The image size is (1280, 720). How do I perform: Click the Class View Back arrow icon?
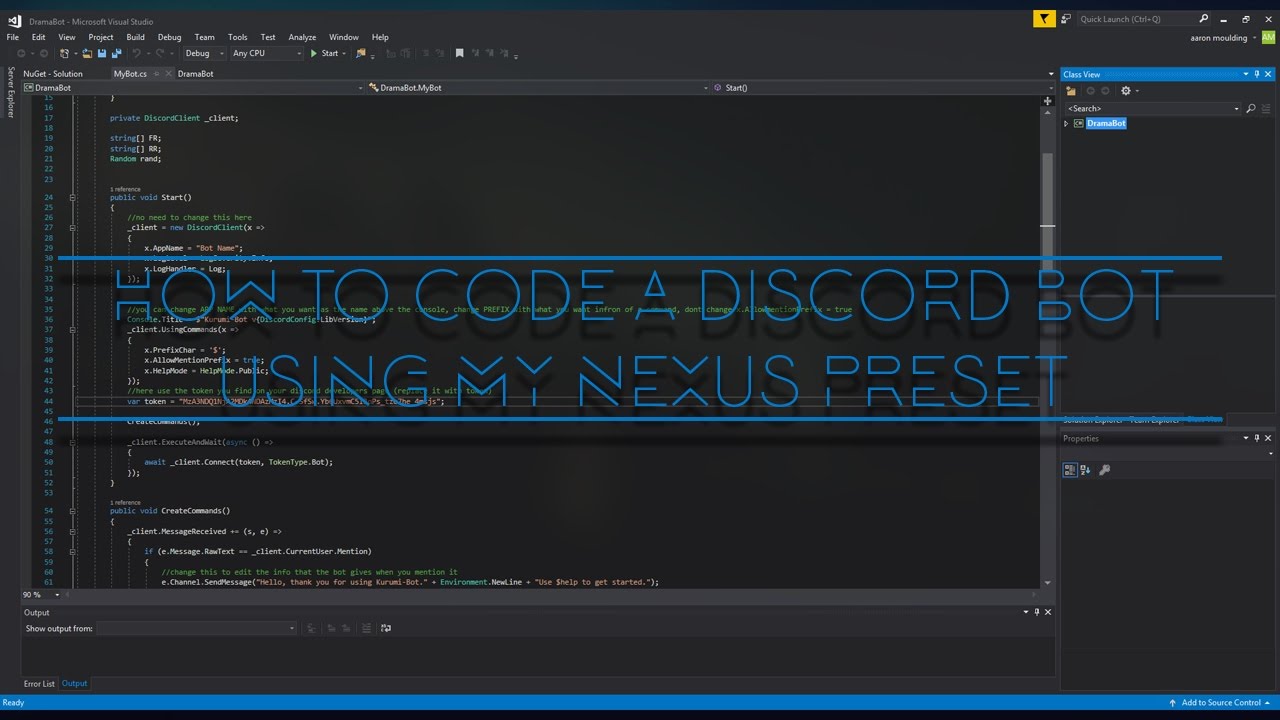1090,91
